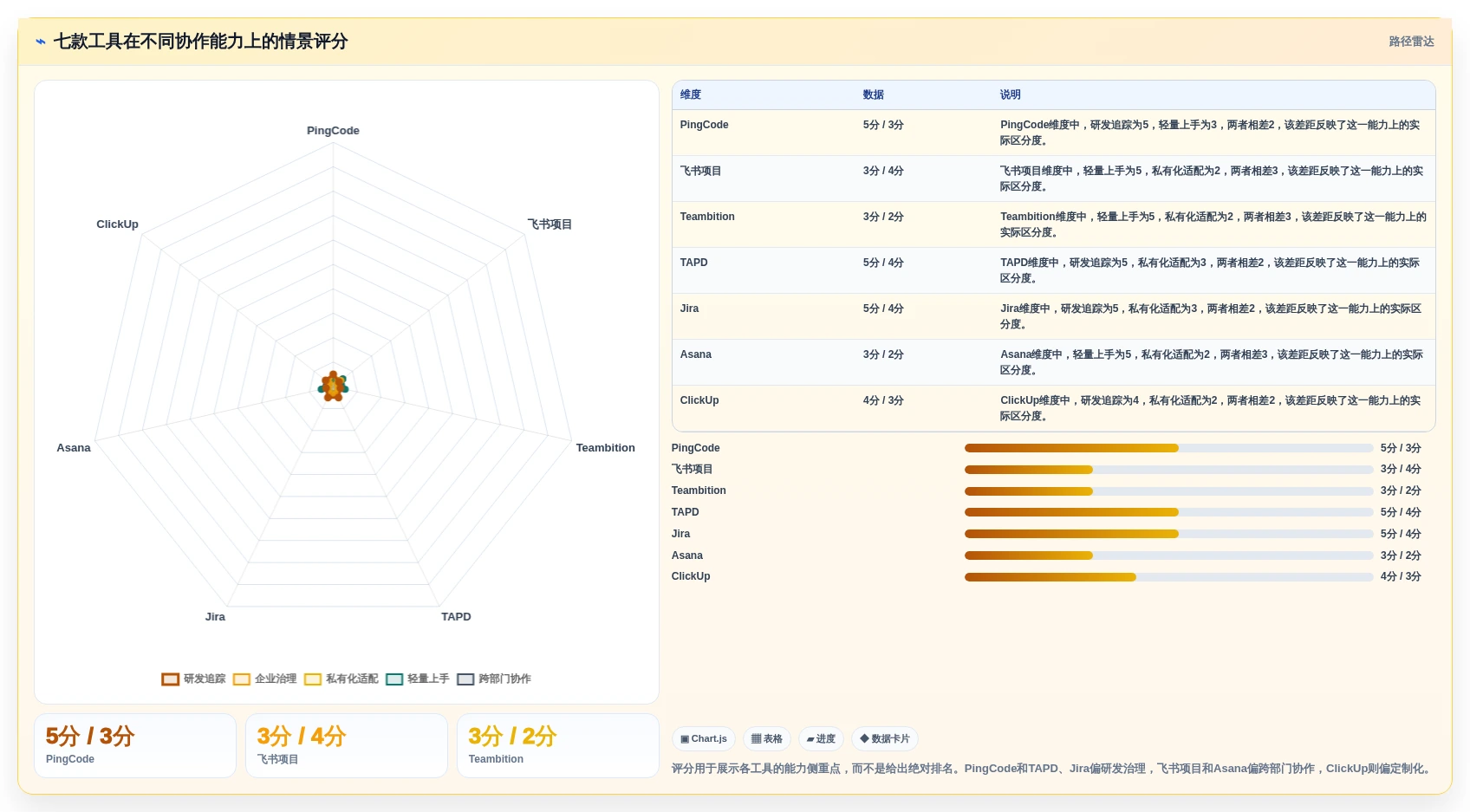Image resolution: width=1470 pixels, height=812 pixels.
Task: Click the PingCode radar axis label
Action: (x=333, y=131)
